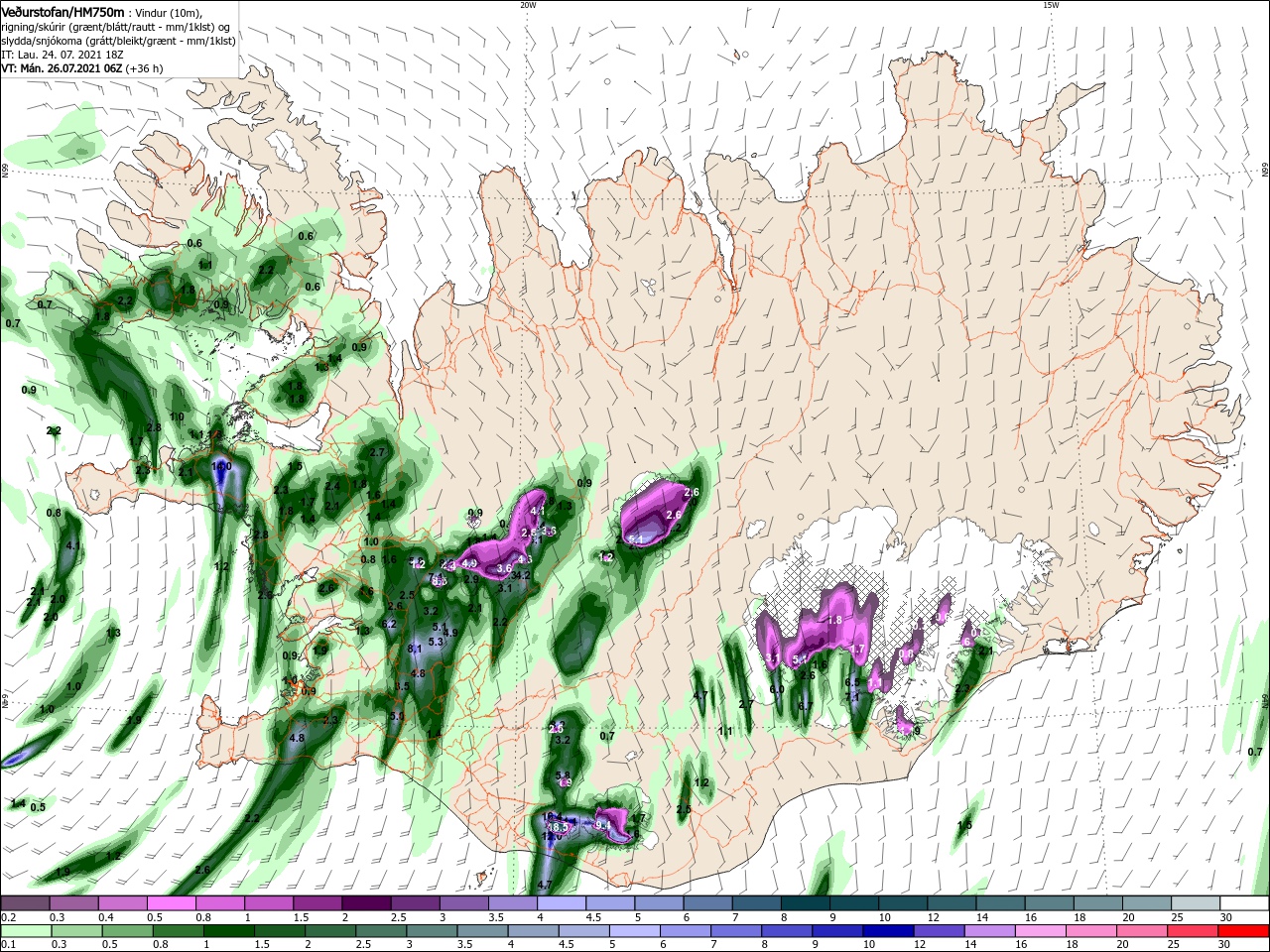Click the bright red 30 swatch in the rain legend
The height and width of the screenshot is (952, 1270).
tap(1244, 931)
